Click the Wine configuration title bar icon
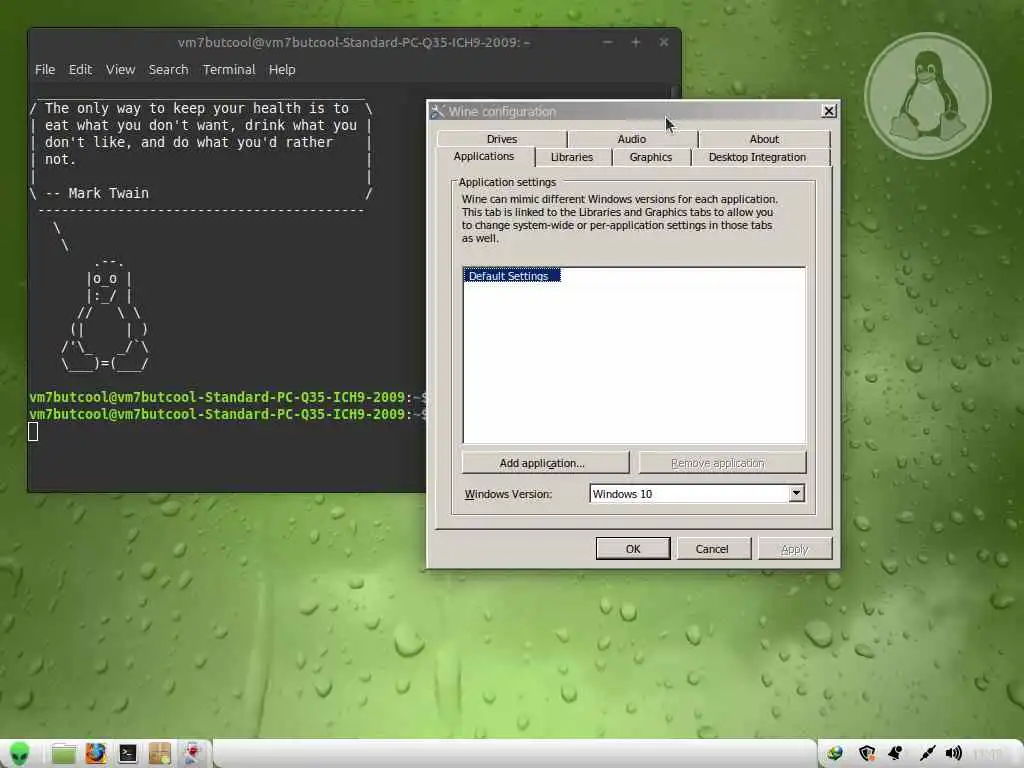 (x=438, y=112)
